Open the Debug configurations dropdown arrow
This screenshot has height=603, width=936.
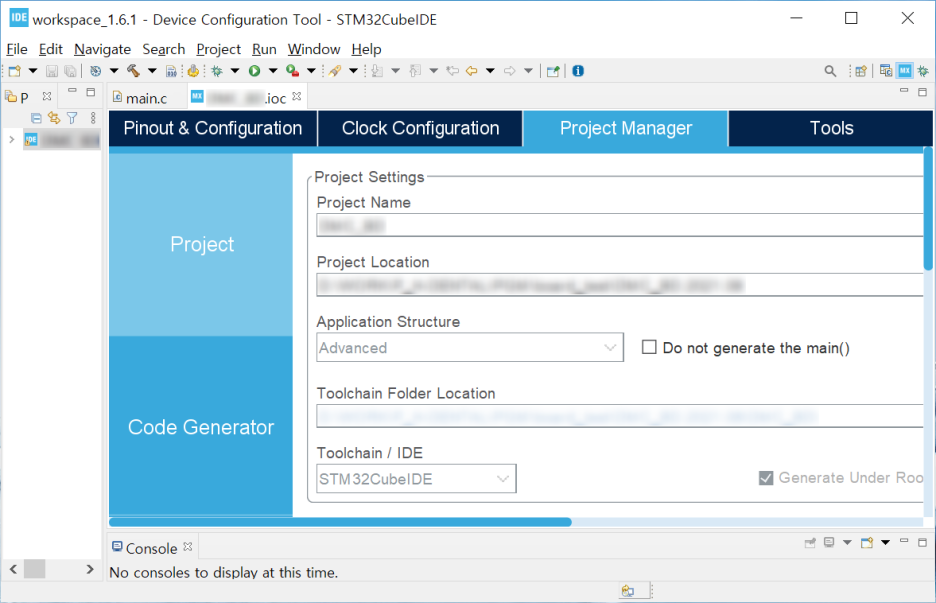[235, 71]
